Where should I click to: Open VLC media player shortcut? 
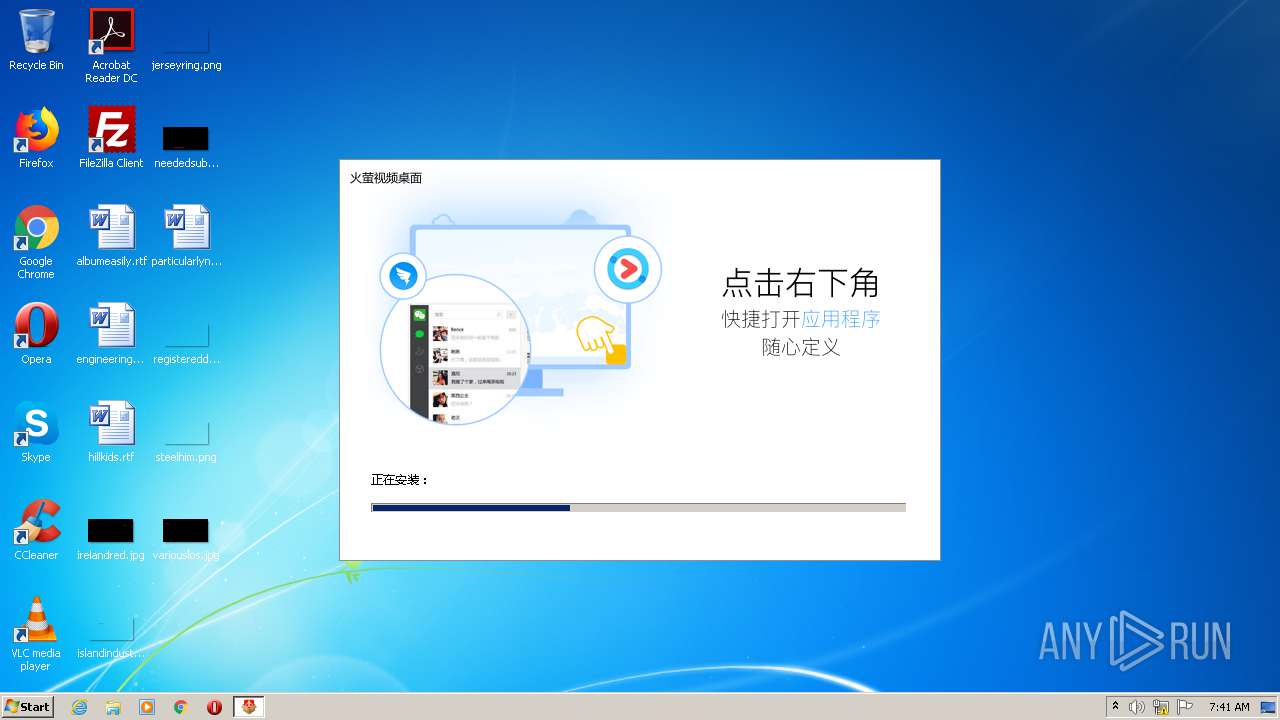tap(36, 634)
